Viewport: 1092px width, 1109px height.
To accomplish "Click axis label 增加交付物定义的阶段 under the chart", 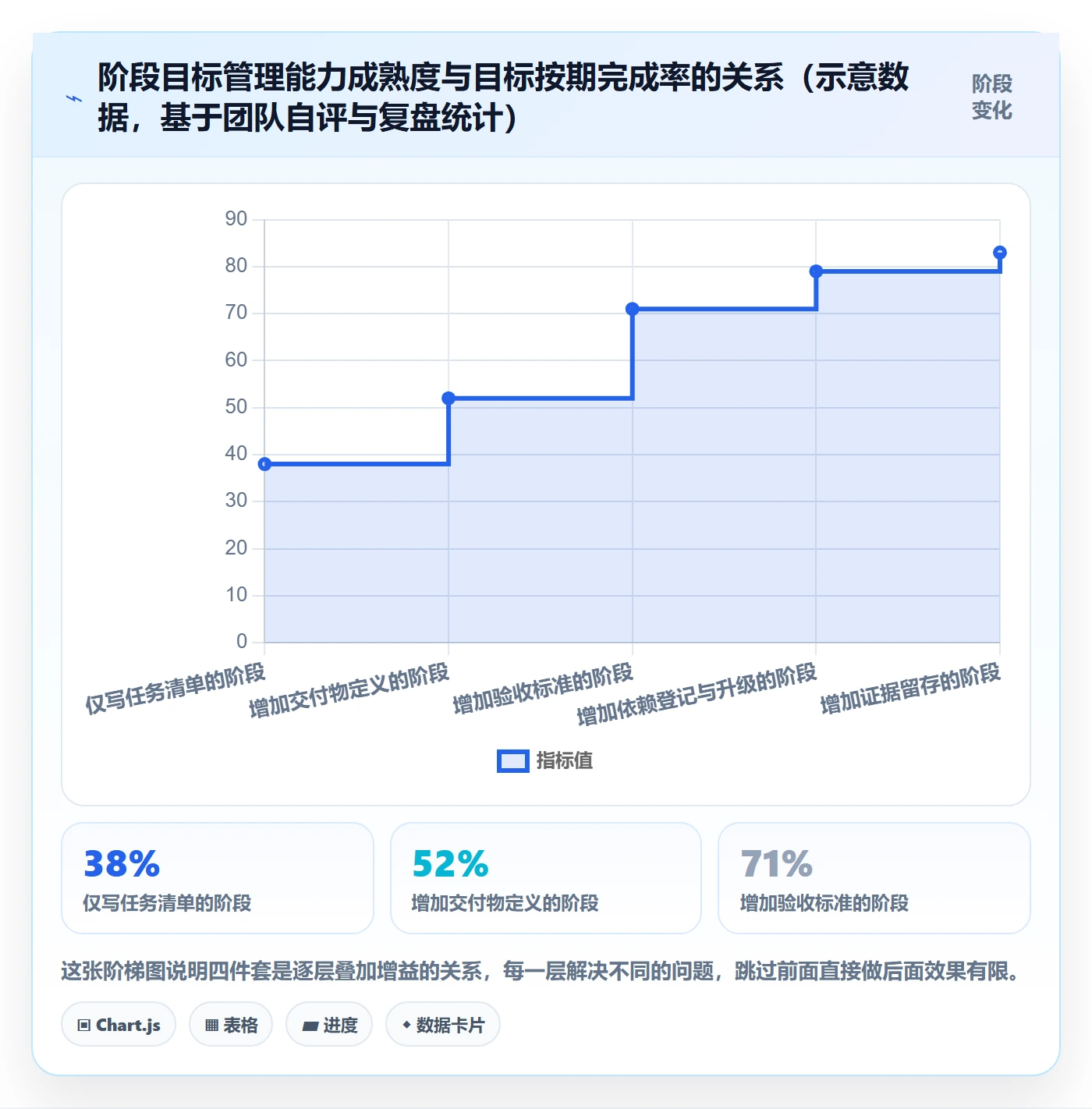I will click(349, 690).
